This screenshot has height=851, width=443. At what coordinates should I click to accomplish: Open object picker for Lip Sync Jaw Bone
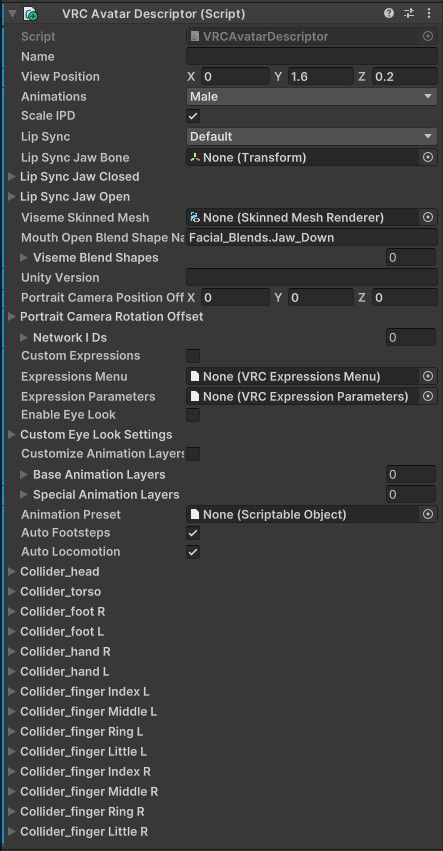(428, 157)
